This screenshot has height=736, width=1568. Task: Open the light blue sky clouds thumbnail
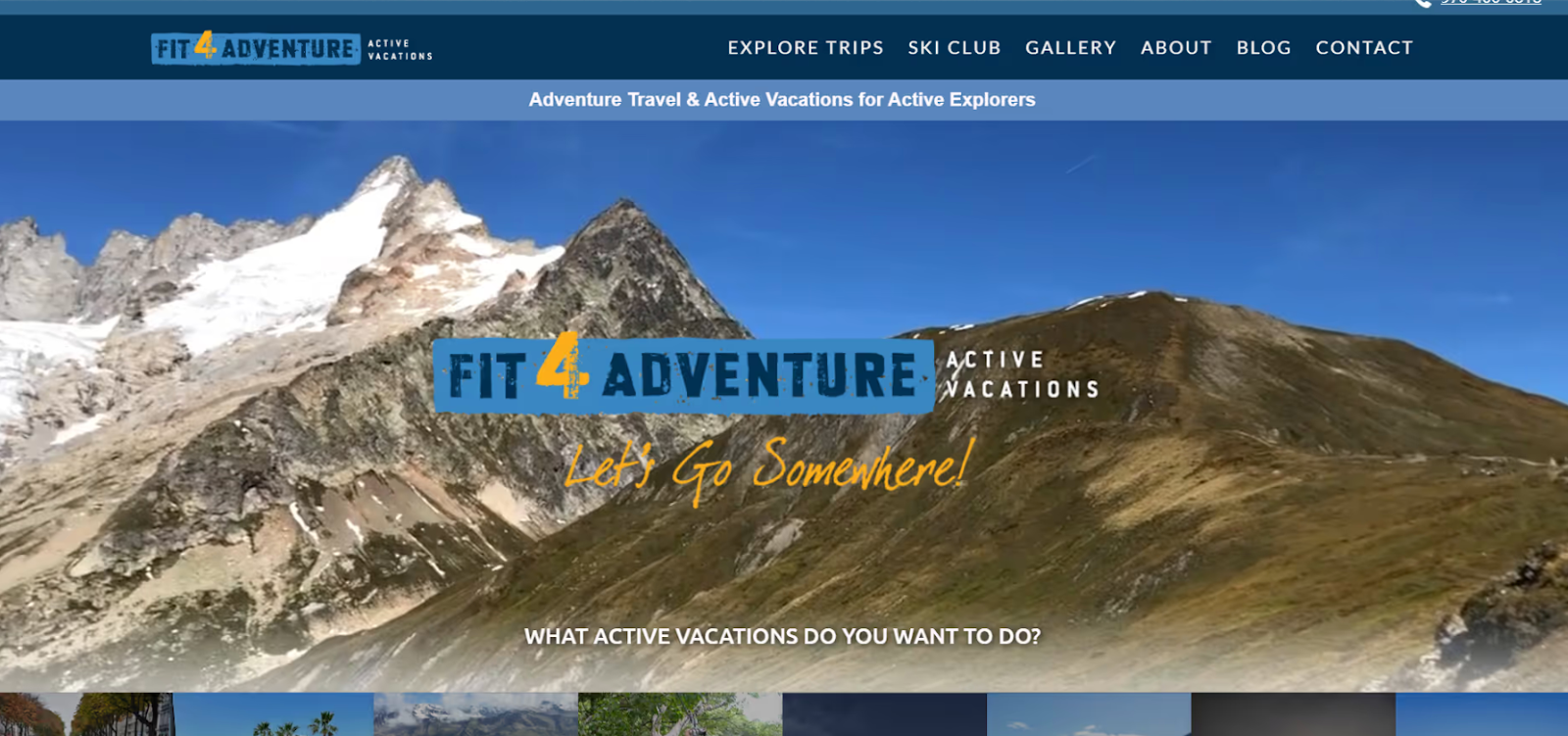point(1089,714)
